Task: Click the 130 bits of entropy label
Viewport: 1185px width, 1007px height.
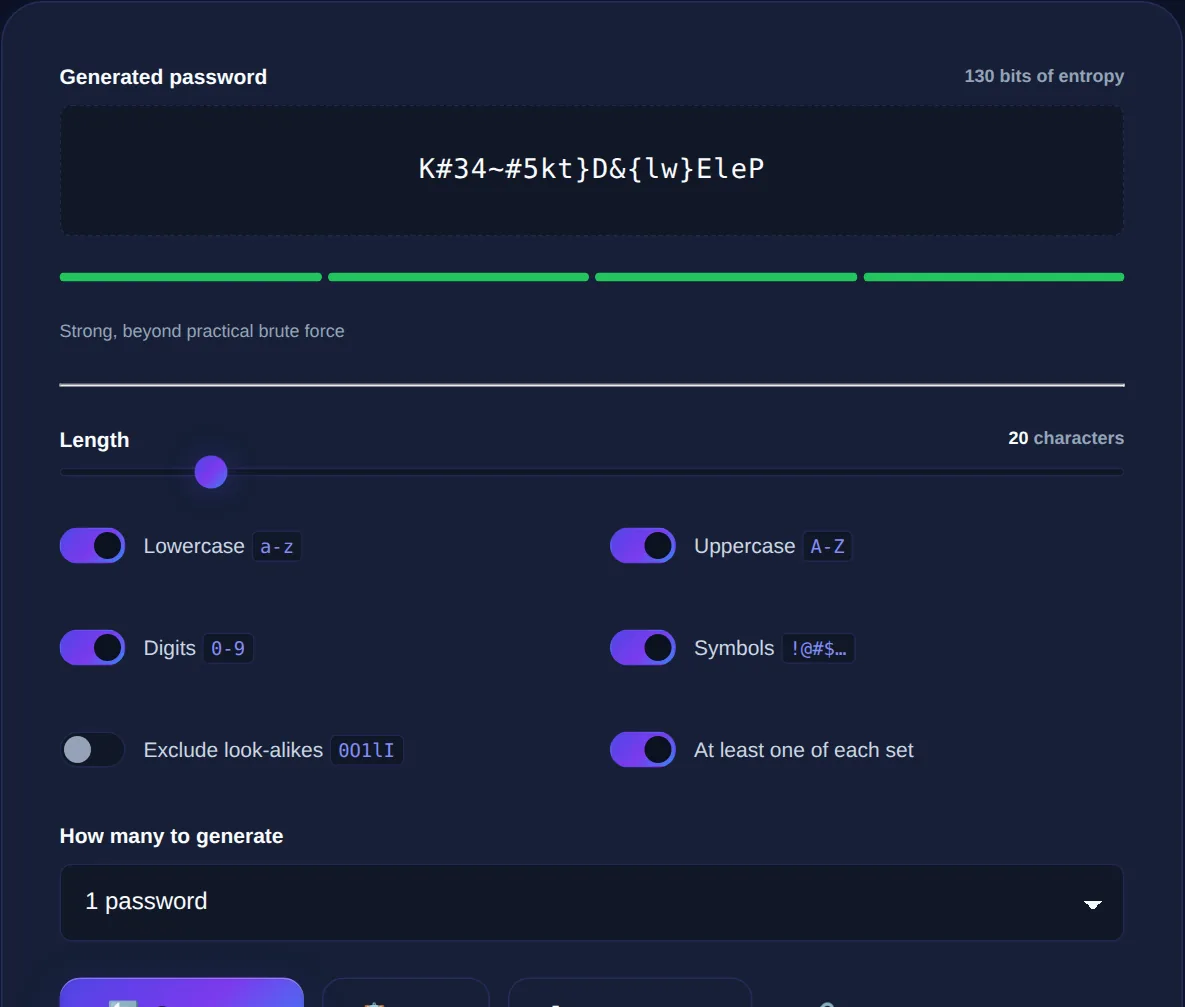Action: pos(1044,76)
